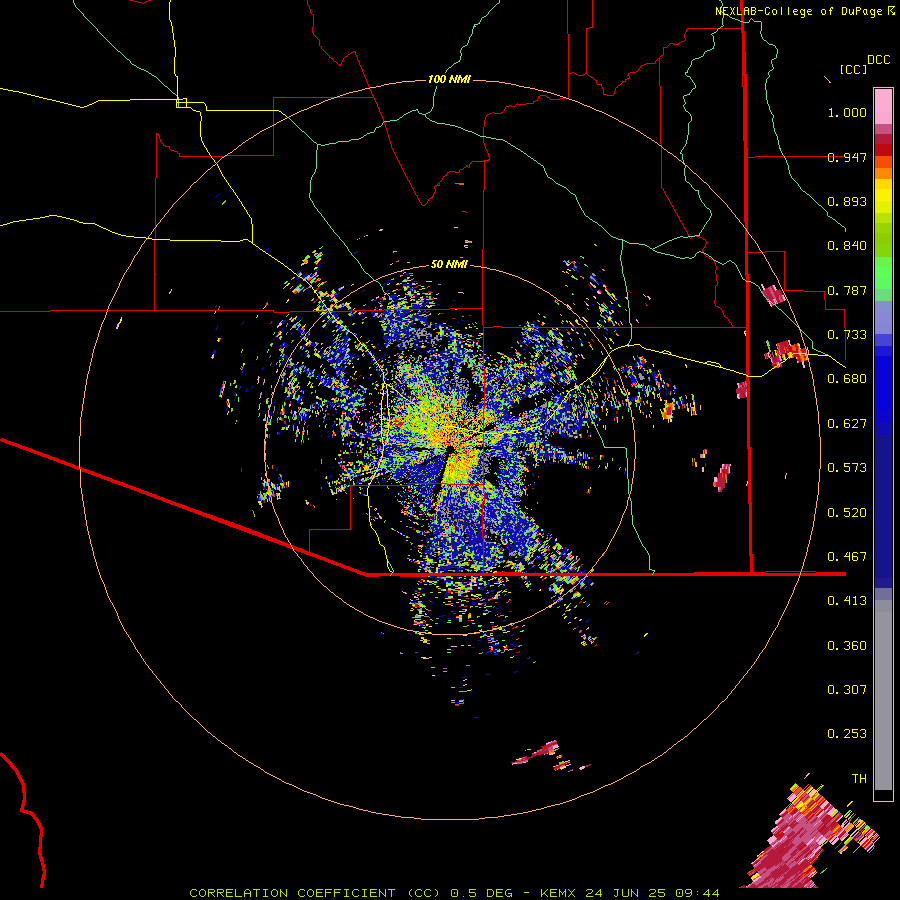Pick the light pink swatch beside 1.000
Viewport: 900px width, 900px height.
tap(883, 107)
